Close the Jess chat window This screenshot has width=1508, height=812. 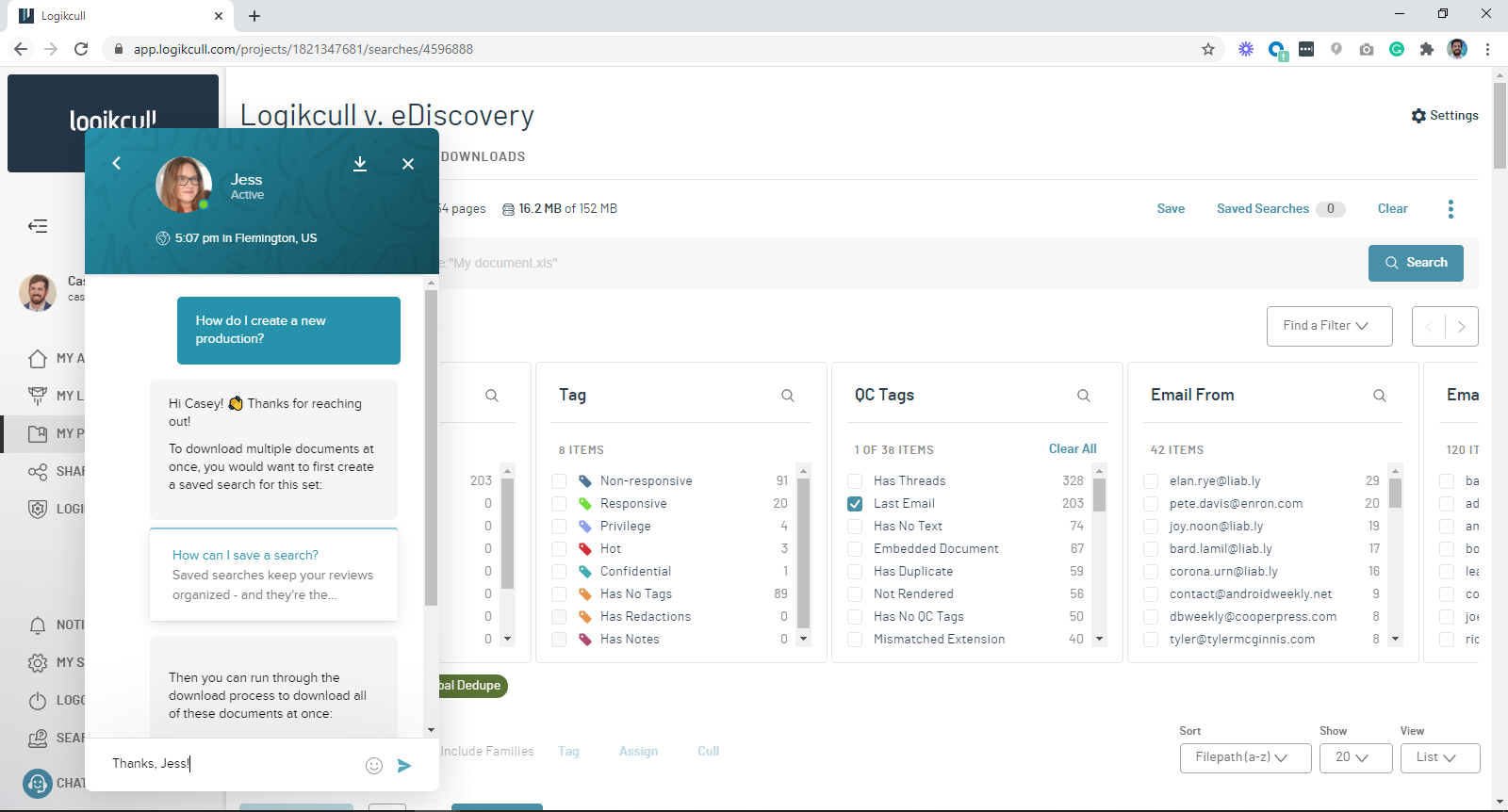coord(408,164)
